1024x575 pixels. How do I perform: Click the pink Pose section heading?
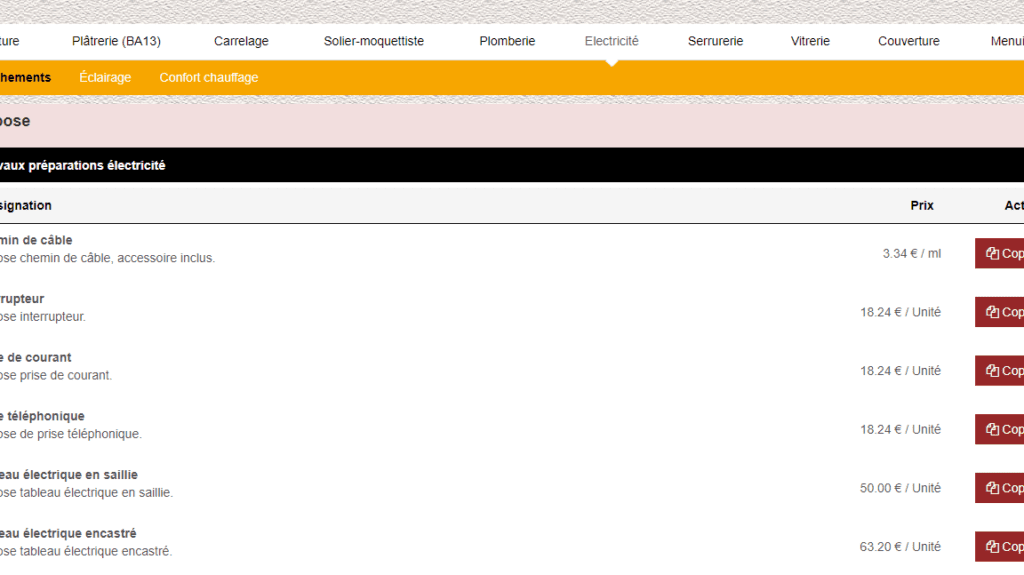tap(500, 121)
